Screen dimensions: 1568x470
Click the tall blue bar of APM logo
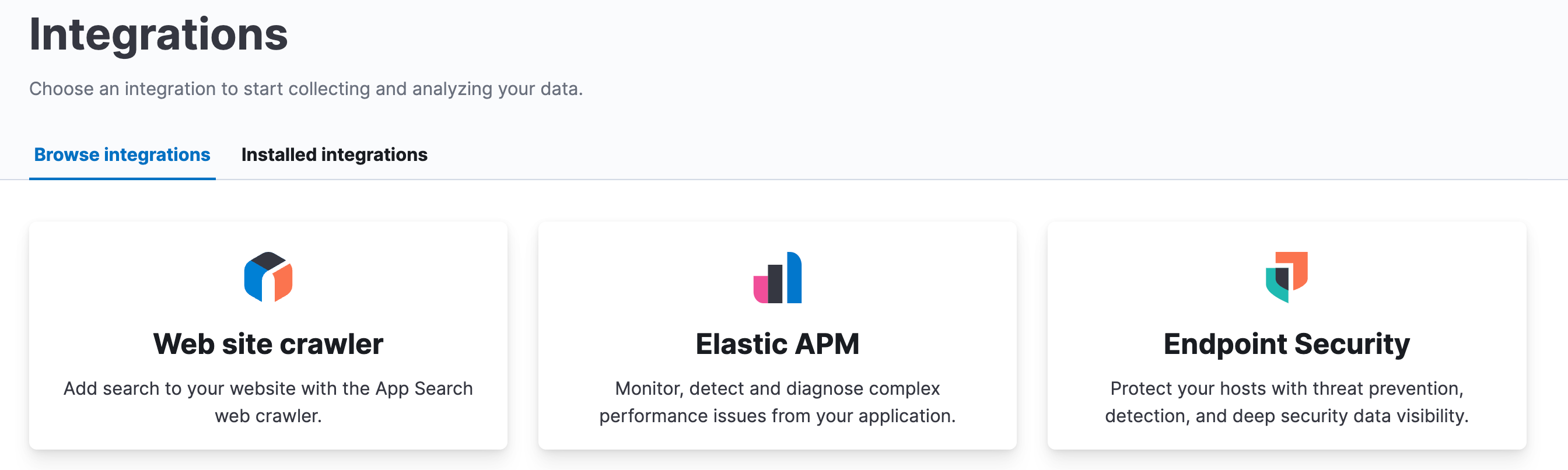[794, 277]
